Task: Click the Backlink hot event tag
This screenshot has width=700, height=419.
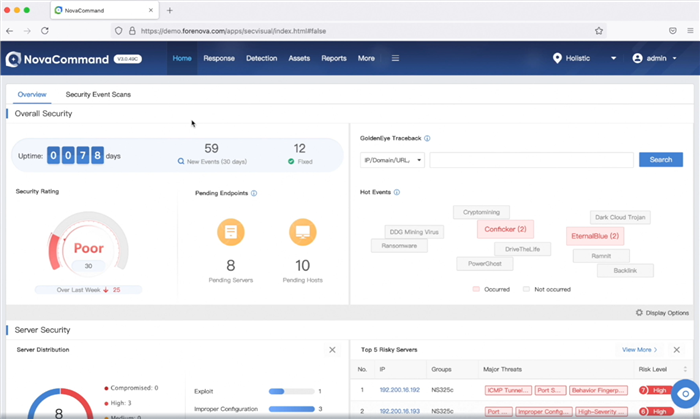Action: click(x=625, y=270)
